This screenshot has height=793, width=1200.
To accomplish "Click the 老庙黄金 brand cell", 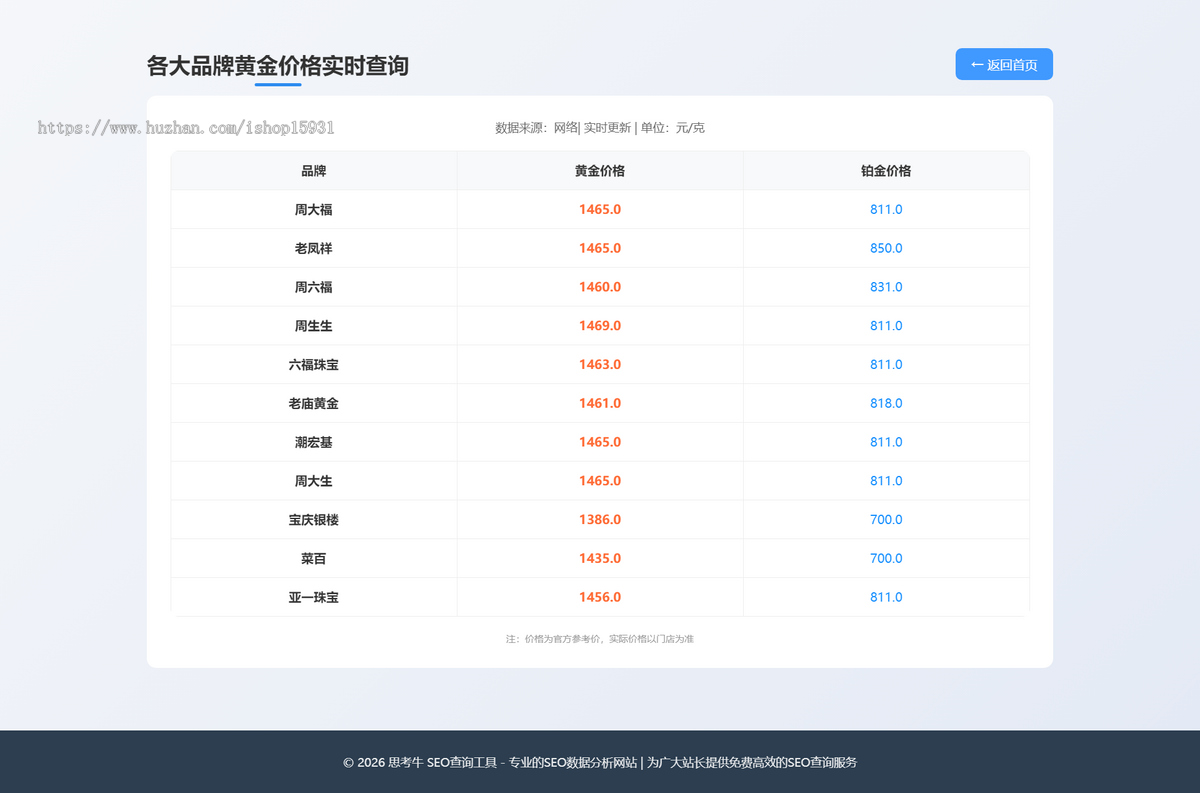I will [314, 403].
